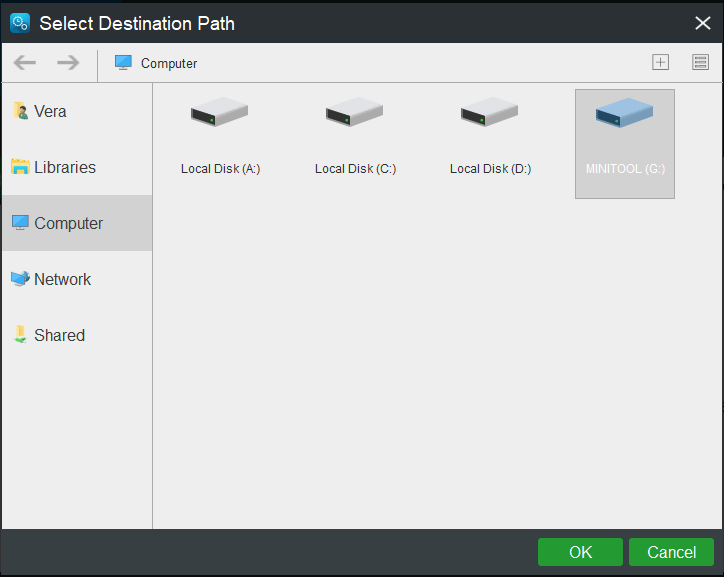Select Computer in the sidebar
Screen dimensions: 724x577
pos(77,223)
